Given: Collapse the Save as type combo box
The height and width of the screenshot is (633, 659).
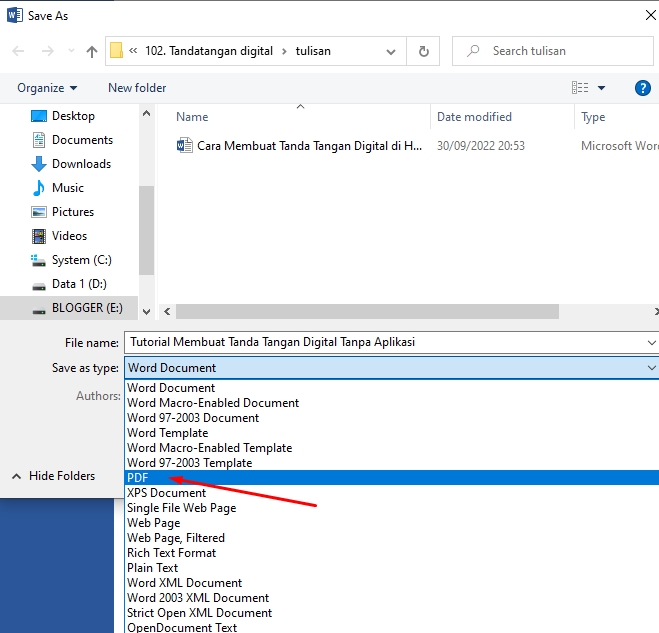Looking at the screenshot, I should coord(651,368).
